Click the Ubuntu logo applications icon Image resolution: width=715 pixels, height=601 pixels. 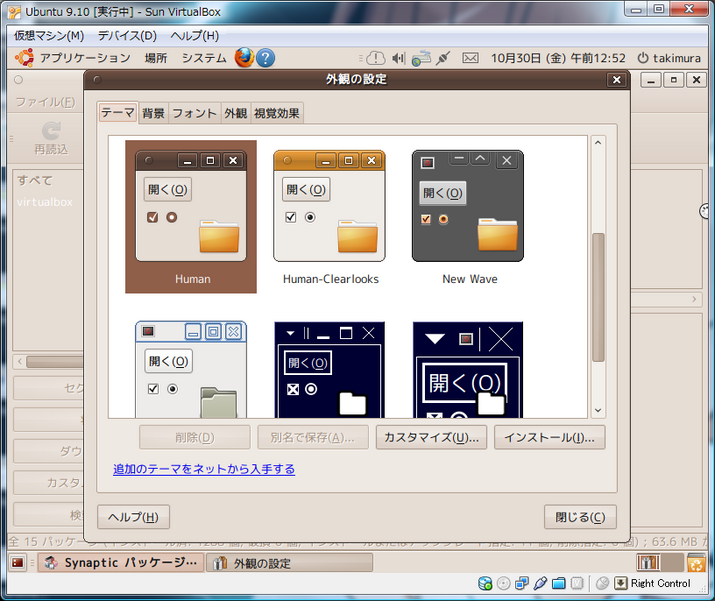(24, 58)
